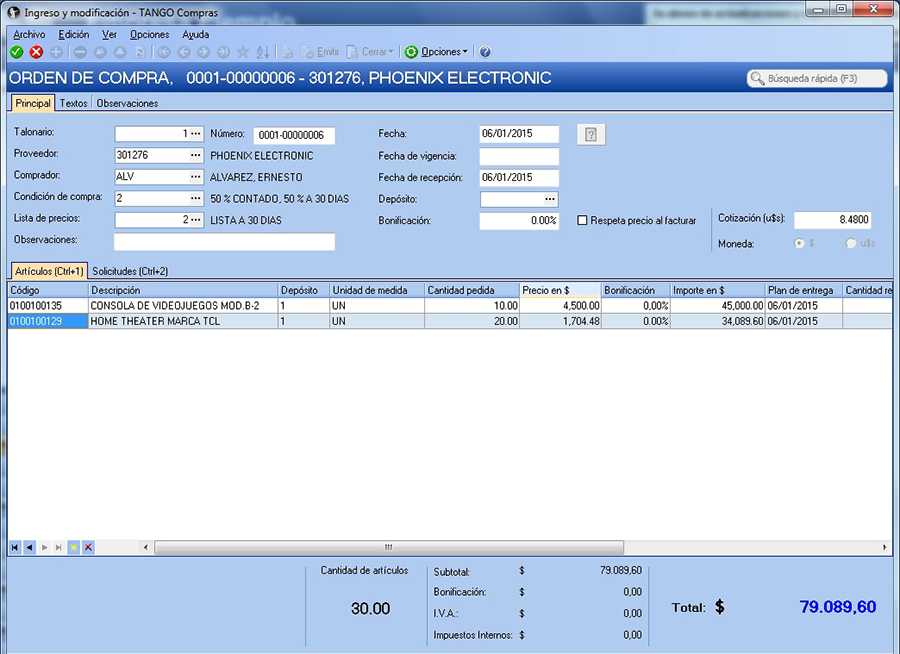Click the grid scrollbar right arrow
Screen dimensions: 900x654
tap(885, 547)
